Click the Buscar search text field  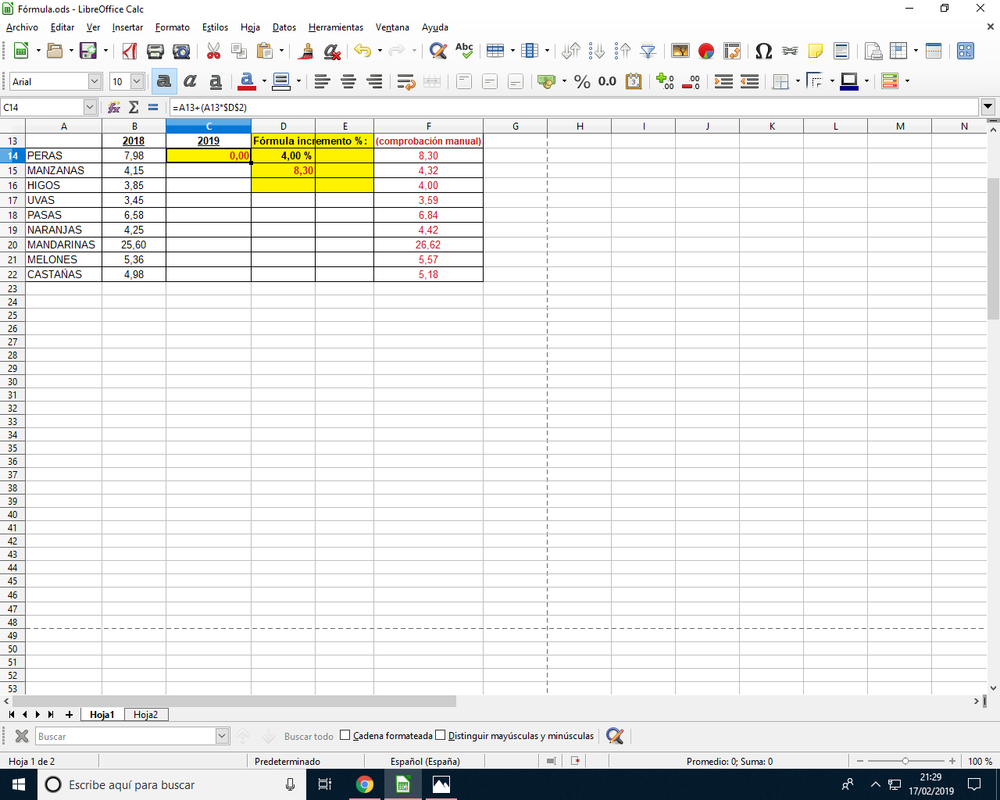point(125,736)
